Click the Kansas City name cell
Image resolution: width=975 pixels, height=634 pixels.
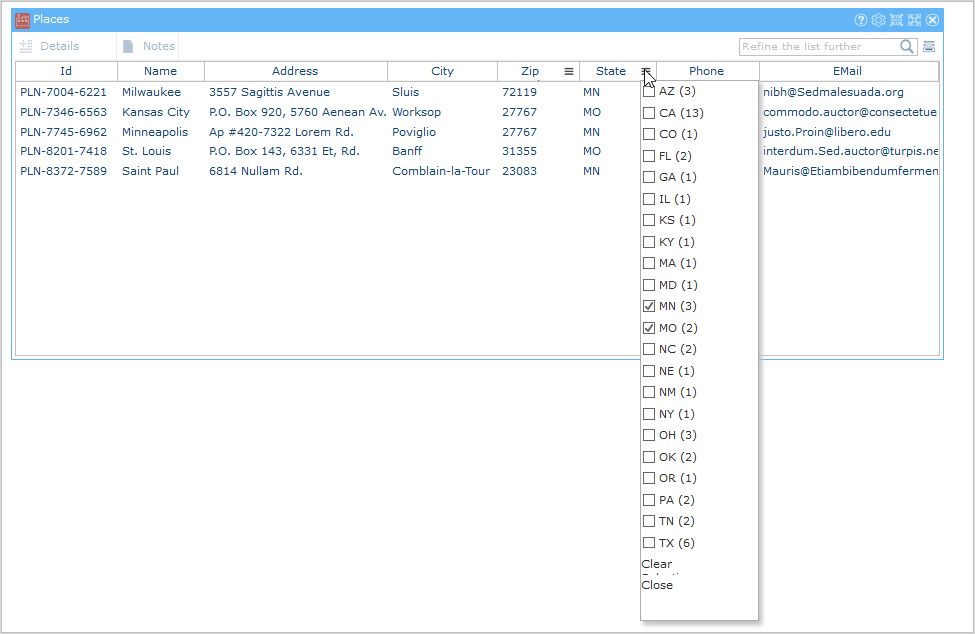coord(155,113)
